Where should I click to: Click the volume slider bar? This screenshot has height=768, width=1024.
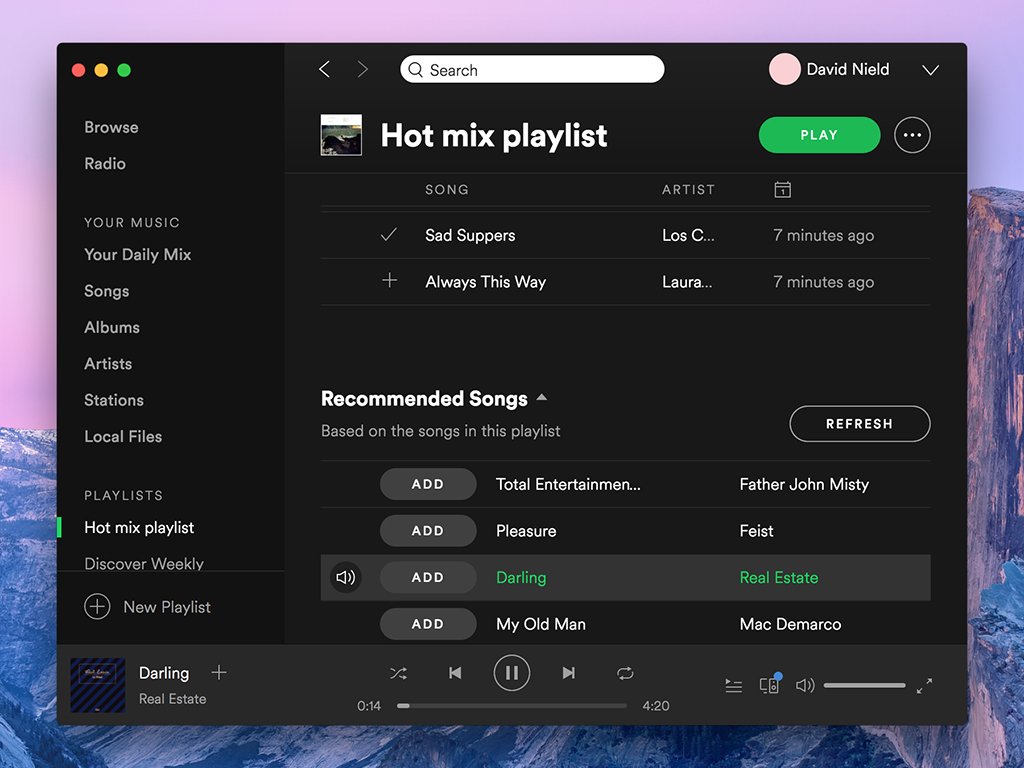(864, 685)
